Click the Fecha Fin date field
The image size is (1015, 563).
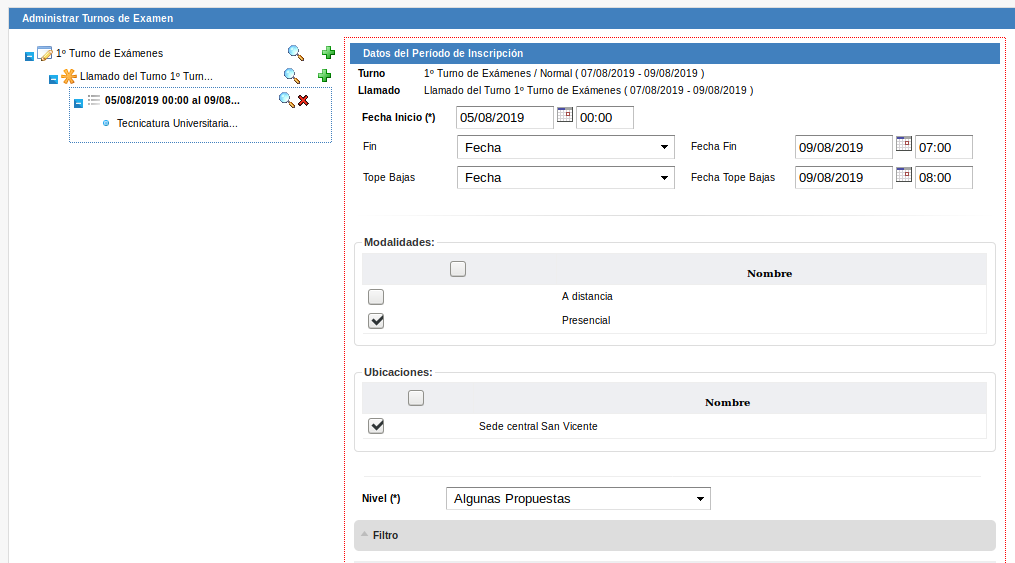click(x=843, y=148)
